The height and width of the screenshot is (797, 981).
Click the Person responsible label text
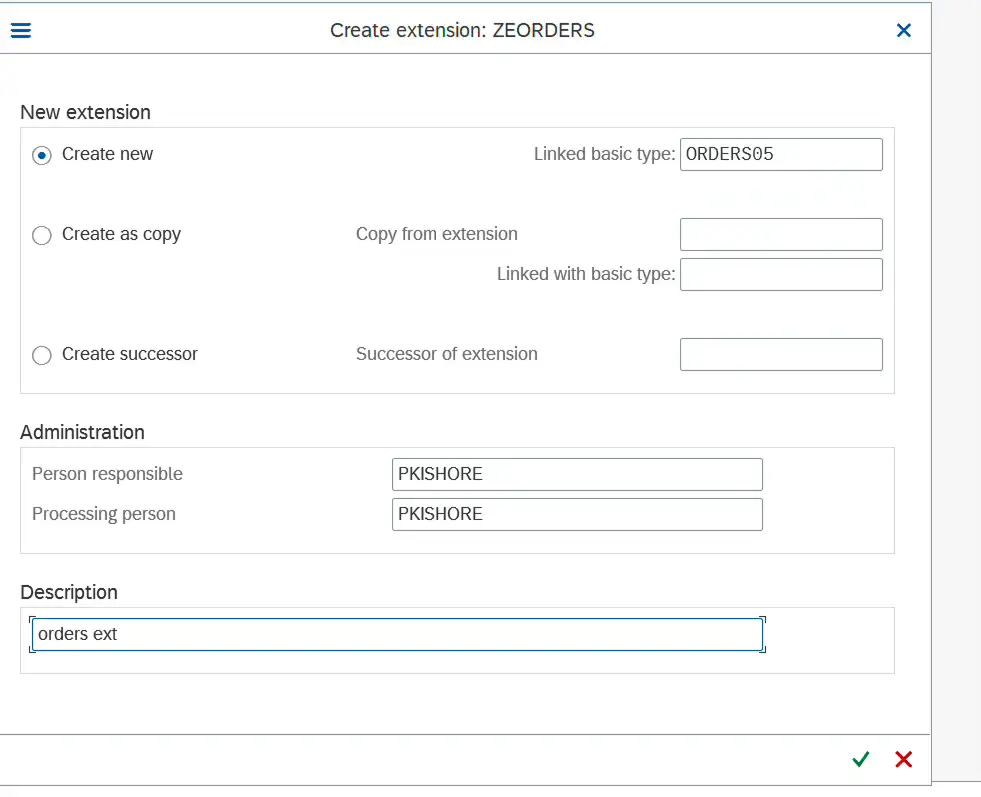coord(107,474)
